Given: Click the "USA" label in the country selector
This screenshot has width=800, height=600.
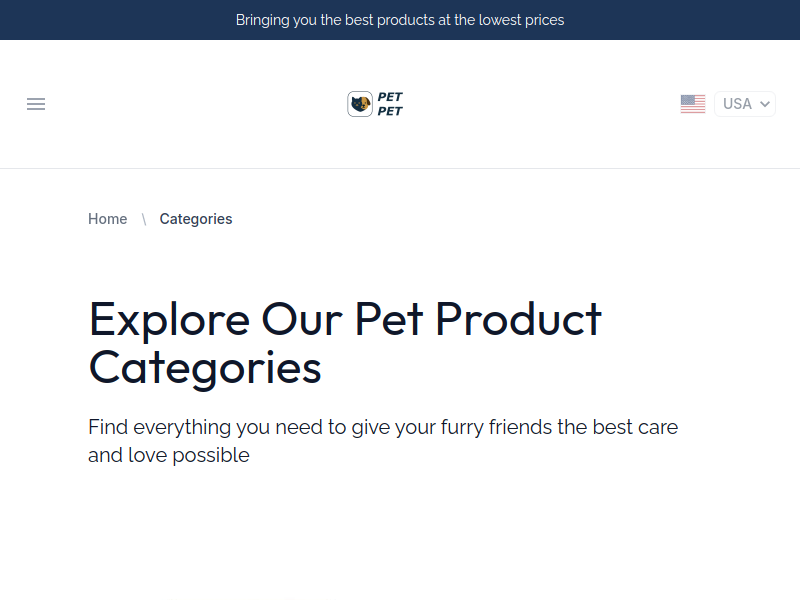Looking at the screenshot, I should pyautogui.click(x=737, y=104).
